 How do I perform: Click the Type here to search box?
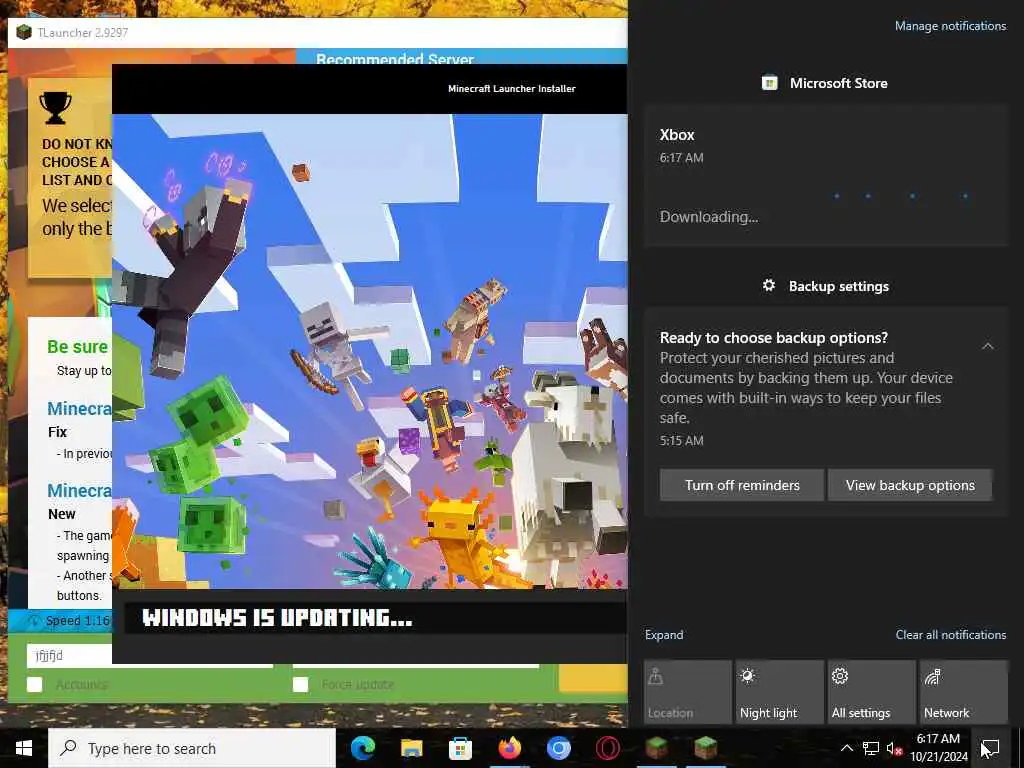click(192, 748)
